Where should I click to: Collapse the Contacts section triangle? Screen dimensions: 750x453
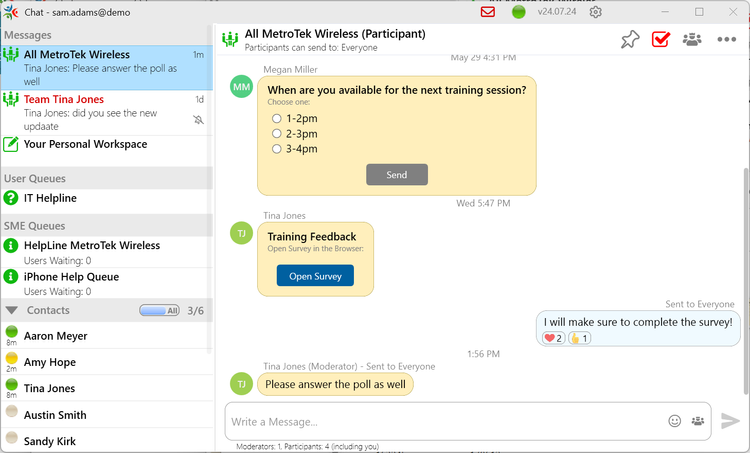[11, 310]
